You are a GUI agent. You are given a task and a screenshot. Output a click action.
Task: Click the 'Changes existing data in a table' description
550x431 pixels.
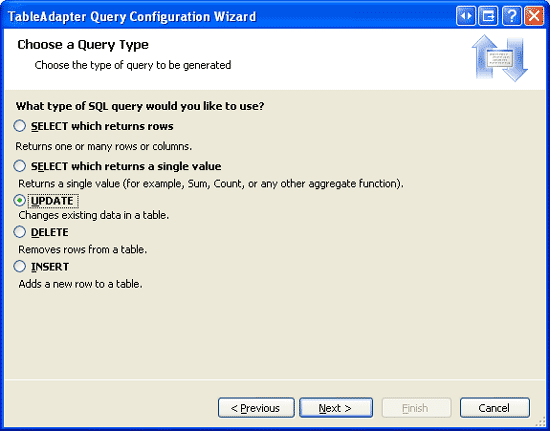(94, 215)
